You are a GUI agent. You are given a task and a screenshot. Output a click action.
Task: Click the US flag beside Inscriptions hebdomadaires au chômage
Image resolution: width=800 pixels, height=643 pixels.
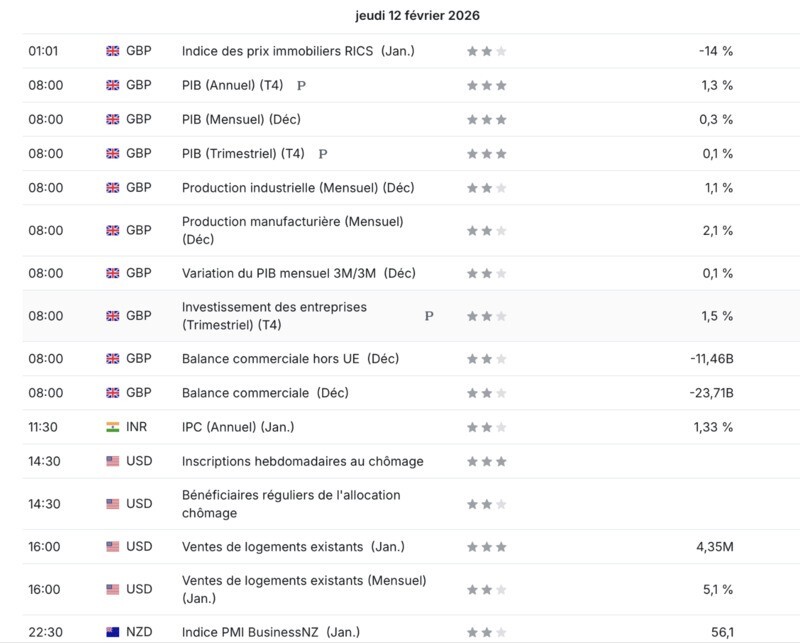point(113,461)
